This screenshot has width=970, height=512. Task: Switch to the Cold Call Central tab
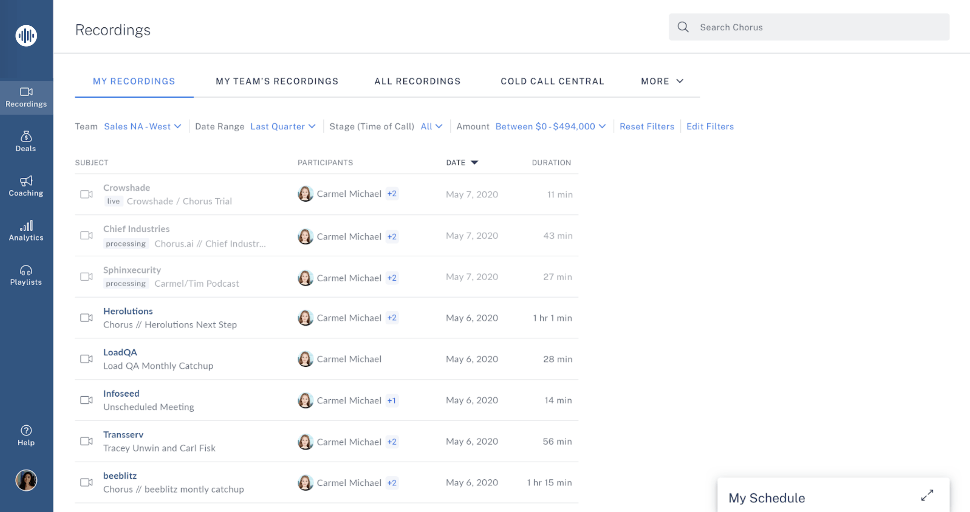[x=552, y=81]
